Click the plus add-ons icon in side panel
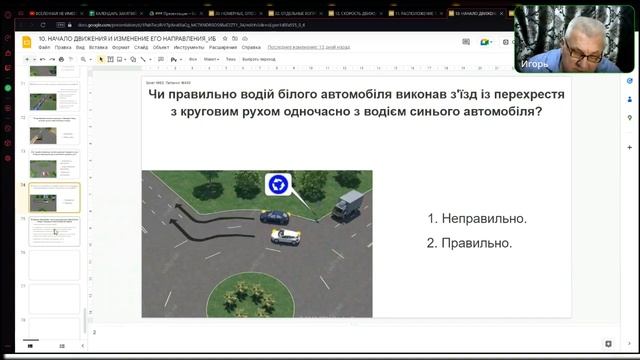Screen dimensions: 640x360 [629, 147]
